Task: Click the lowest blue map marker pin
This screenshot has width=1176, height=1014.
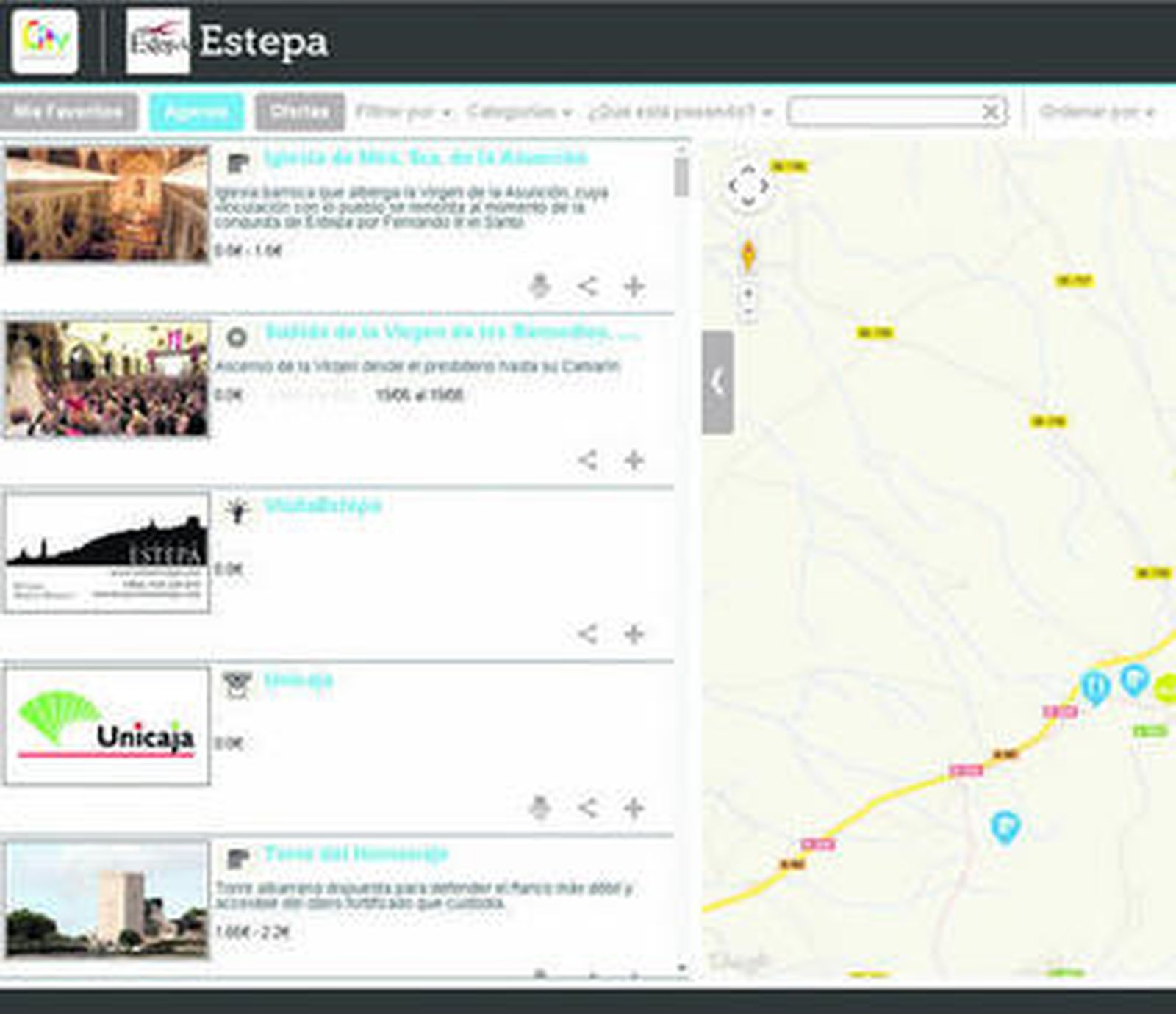Action: point(1005,827)
